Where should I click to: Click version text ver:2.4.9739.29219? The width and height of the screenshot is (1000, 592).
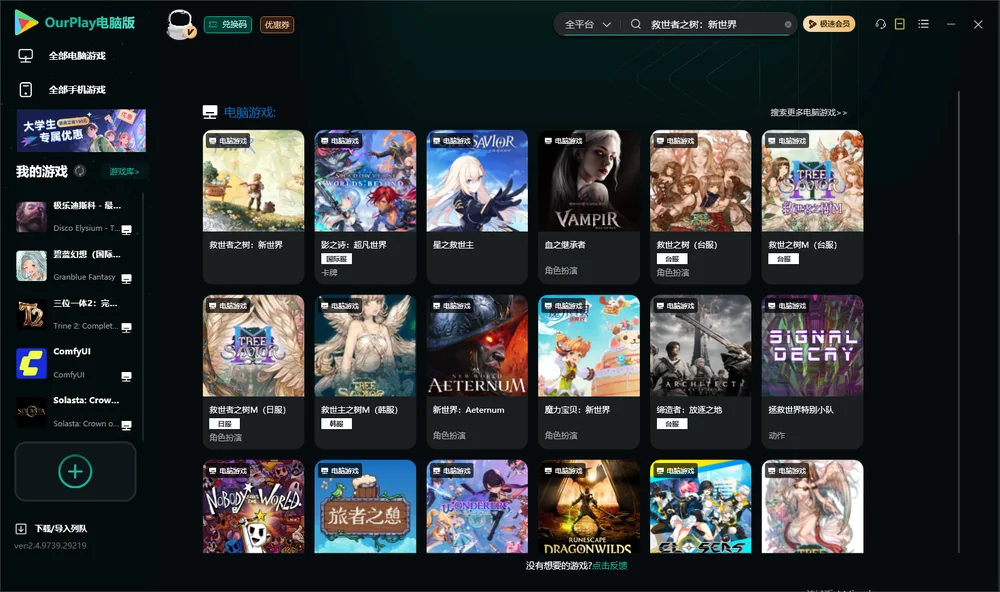[x=50, y=545]
